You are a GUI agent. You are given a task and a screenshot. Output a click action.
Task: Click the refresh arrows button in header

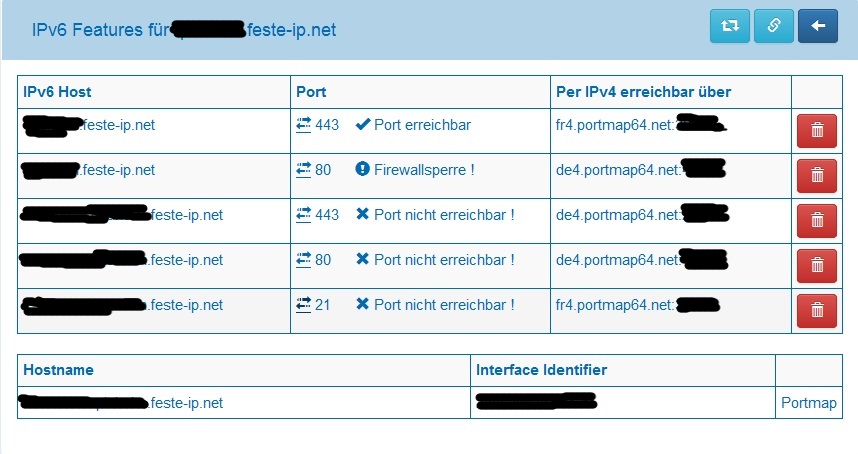(x=729, y=27)
